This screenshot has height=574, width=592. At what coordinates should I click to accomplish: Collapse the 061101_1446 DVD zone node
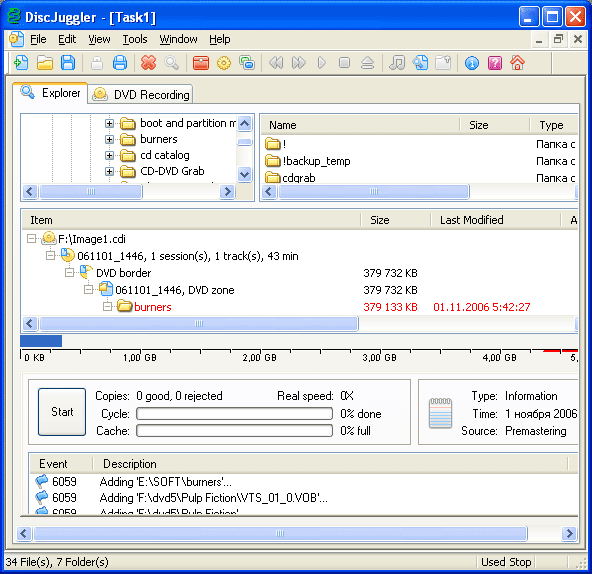[x=88, y=290]
